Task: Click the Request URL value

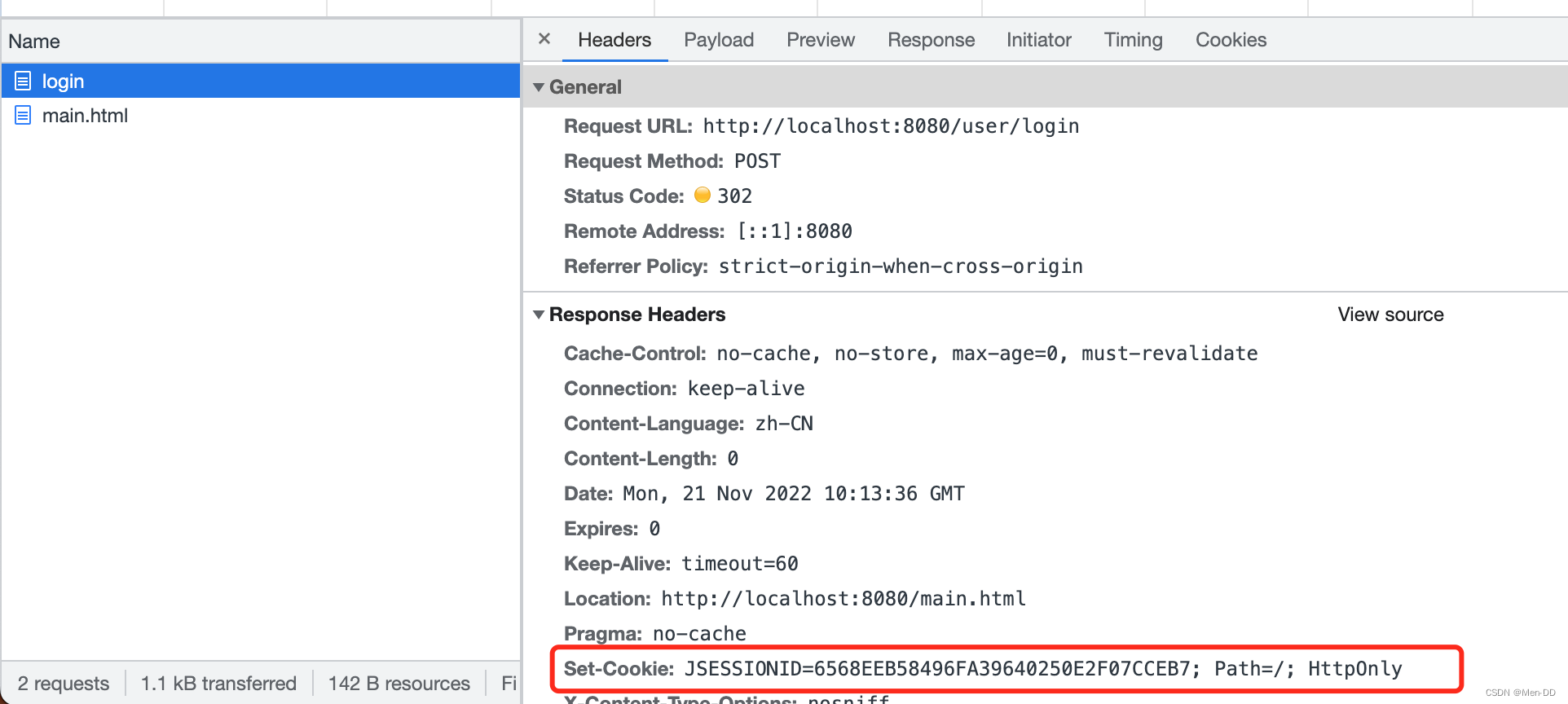Action: tap(891, 126)
